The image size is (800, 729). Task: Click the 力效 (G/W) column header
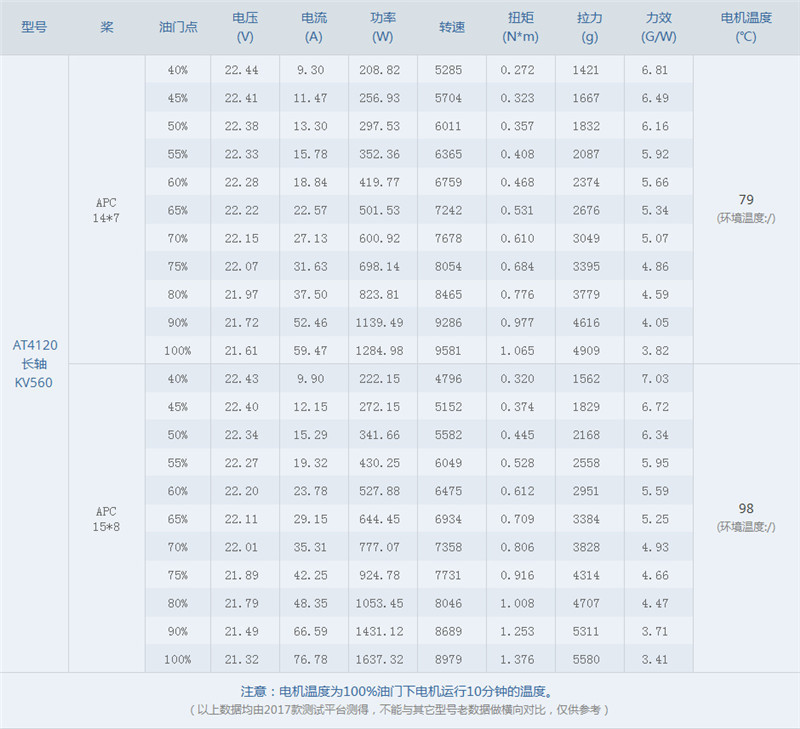point(658,27)
